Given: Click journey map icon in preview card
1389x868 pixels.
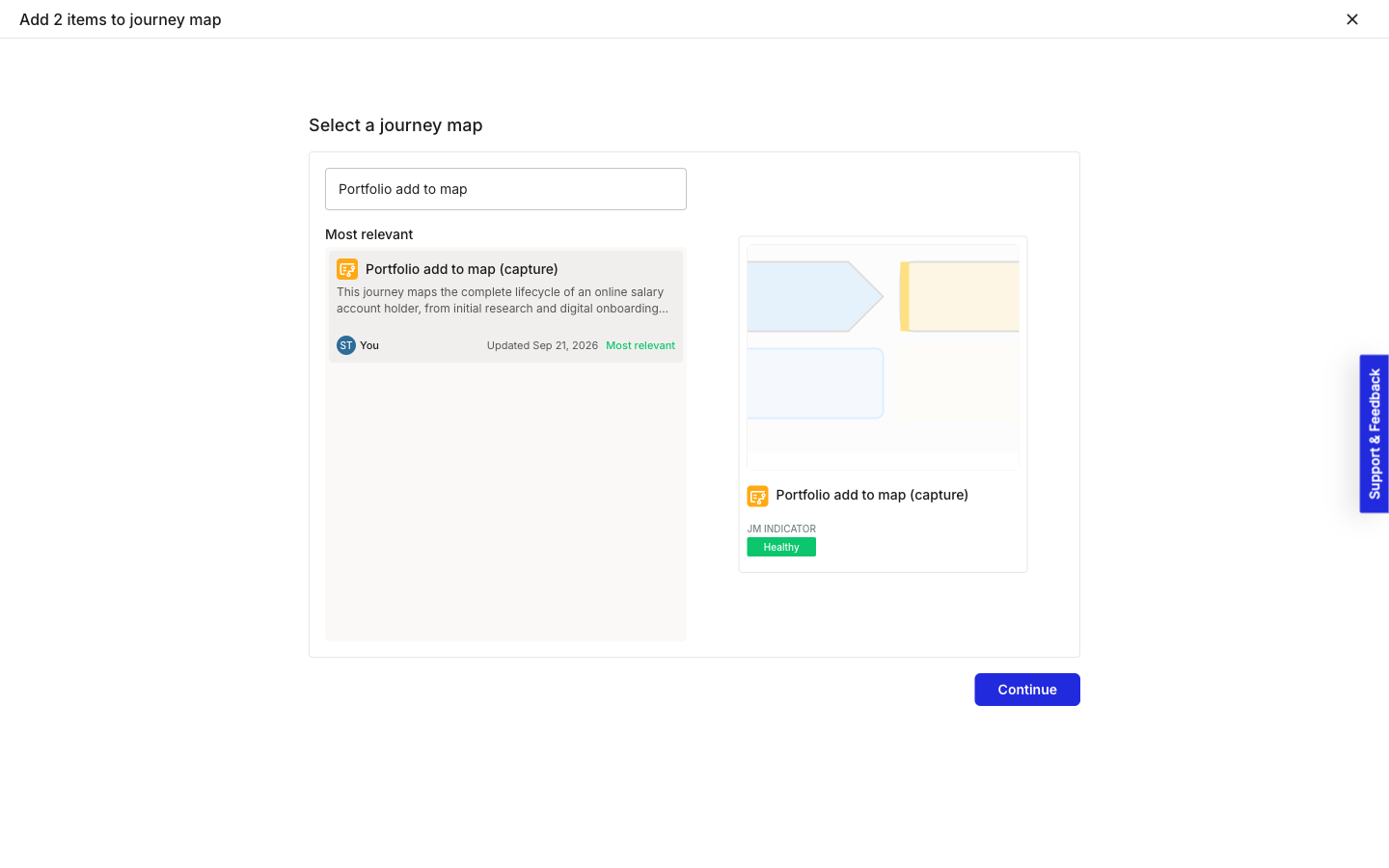Looking at the screenshot, I should tap(758, 496).
